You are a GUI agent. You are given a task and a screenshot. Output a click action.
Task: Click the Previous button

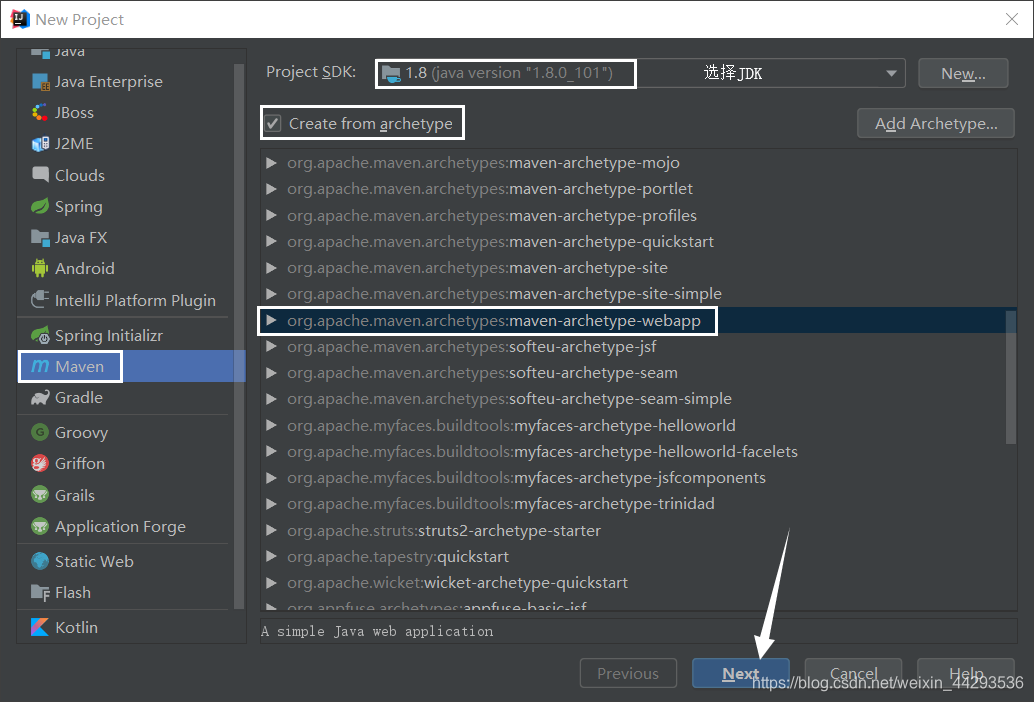[x=628, y=673]
